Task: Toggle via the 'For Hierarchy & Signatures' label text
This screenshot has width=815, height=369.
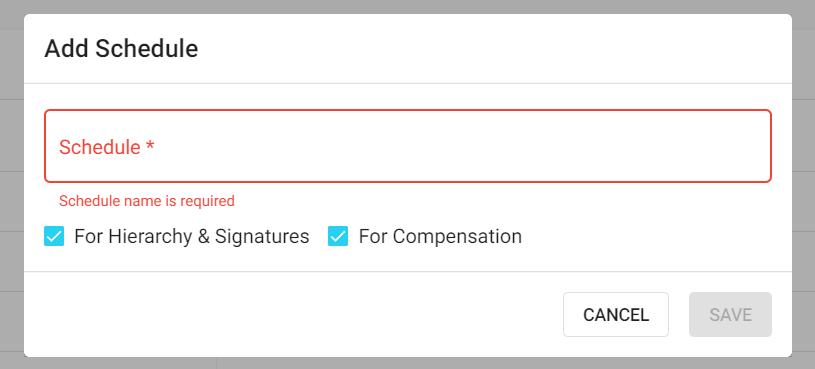Action: pyautogui.click(x=192, y=236)
